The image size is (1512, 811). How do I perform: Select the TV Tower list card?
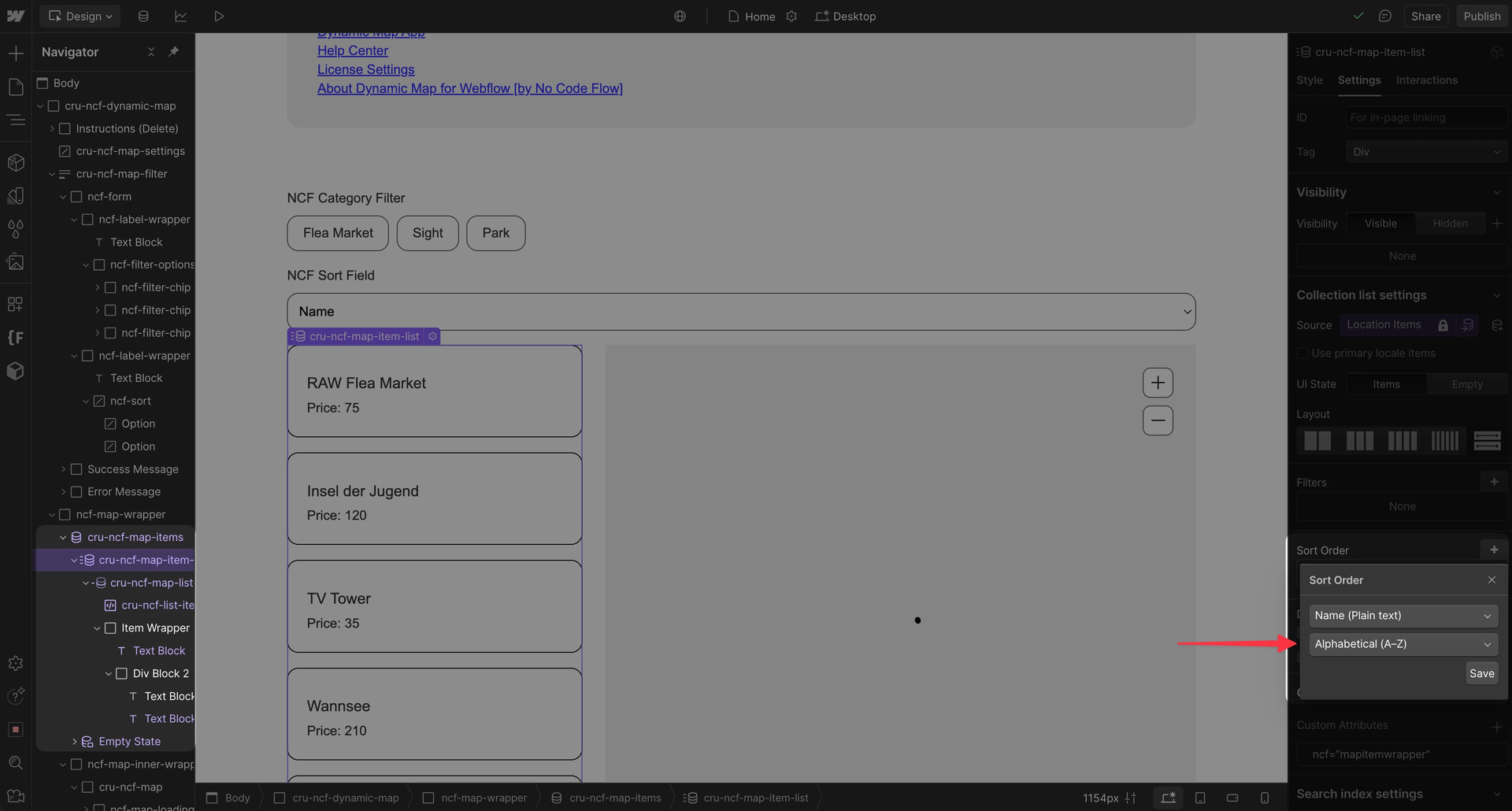click(x=435, y=606)
